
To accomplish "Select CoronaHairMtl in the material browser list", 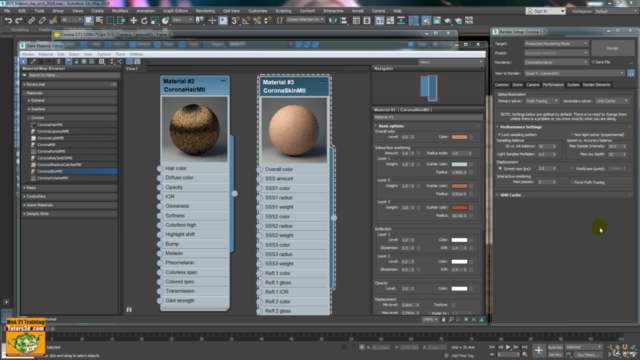I will [x=50, y=125].
